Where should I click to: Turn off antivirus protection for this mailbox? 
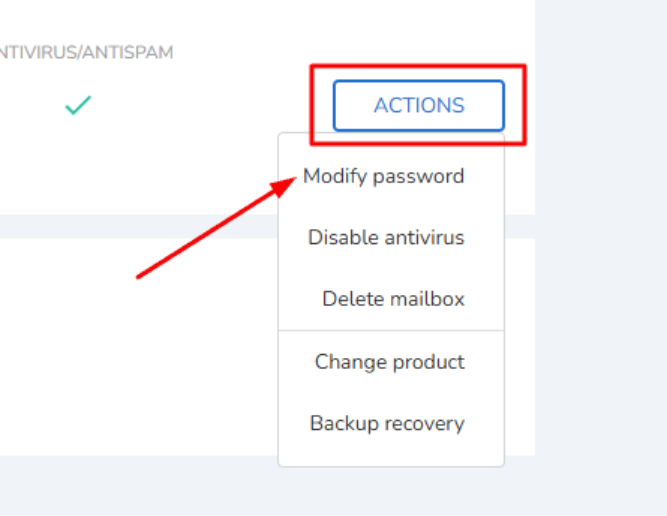[386, 237]
